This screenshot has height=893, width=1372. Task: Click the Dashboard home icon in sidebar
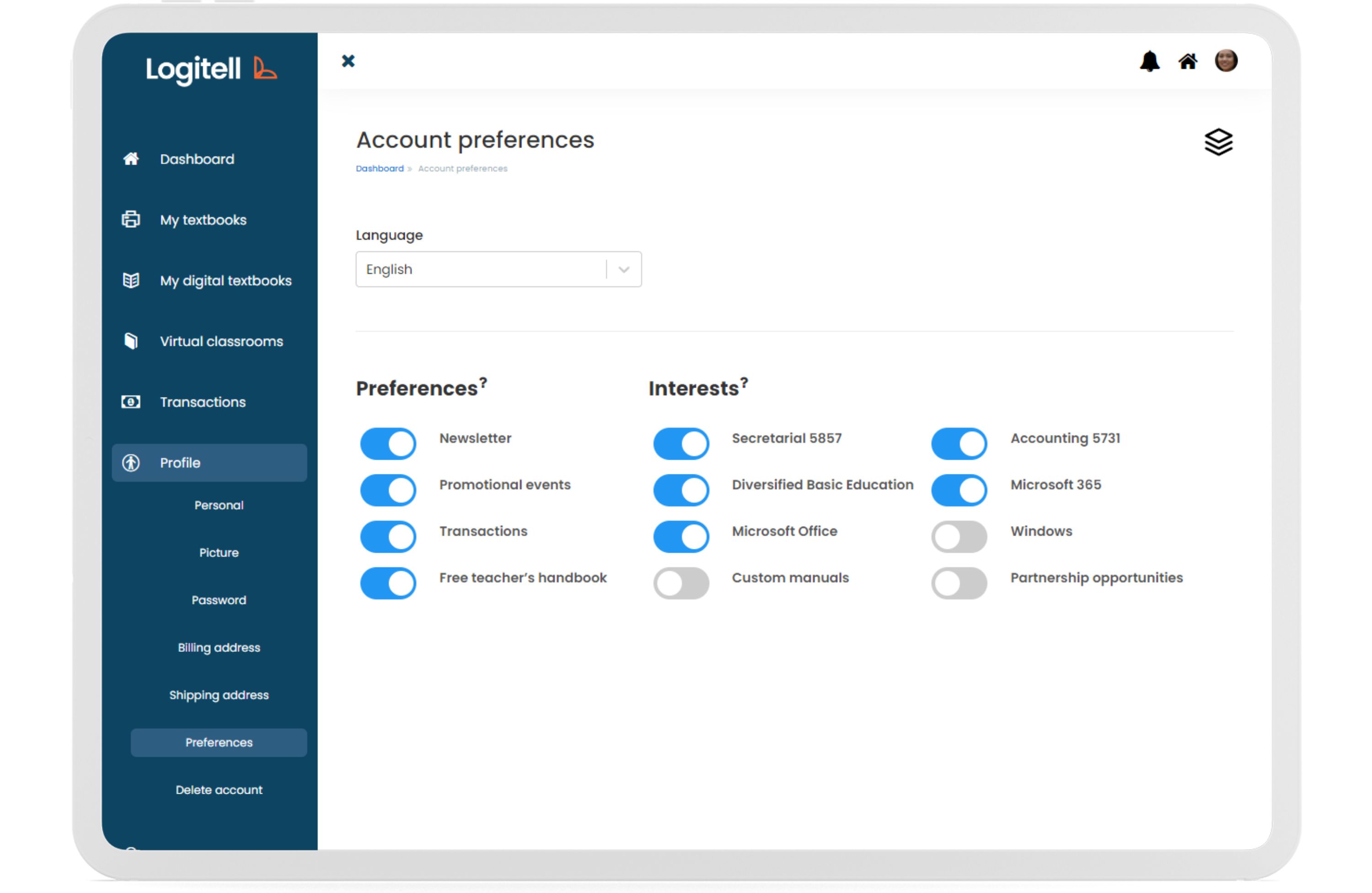tap(131, 159)
